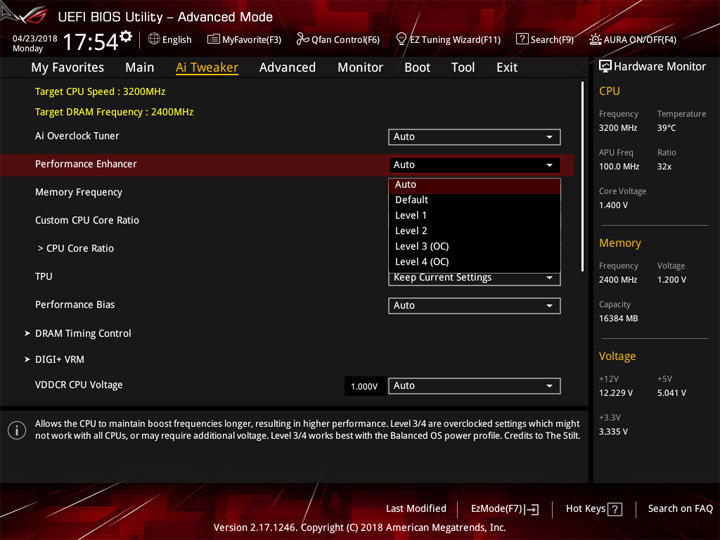Open TPU Keep Current Settings dropdown
Image resolution: width=720 pixels, height=540 pixels.
tap(474, 278)
